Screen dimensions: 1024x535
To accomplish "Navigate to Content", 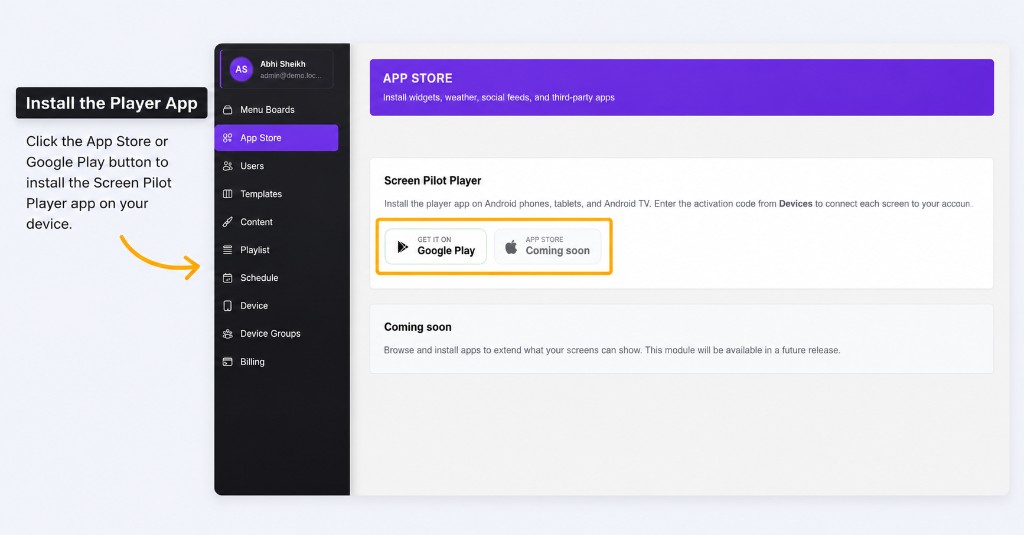I will pos(276,222).
